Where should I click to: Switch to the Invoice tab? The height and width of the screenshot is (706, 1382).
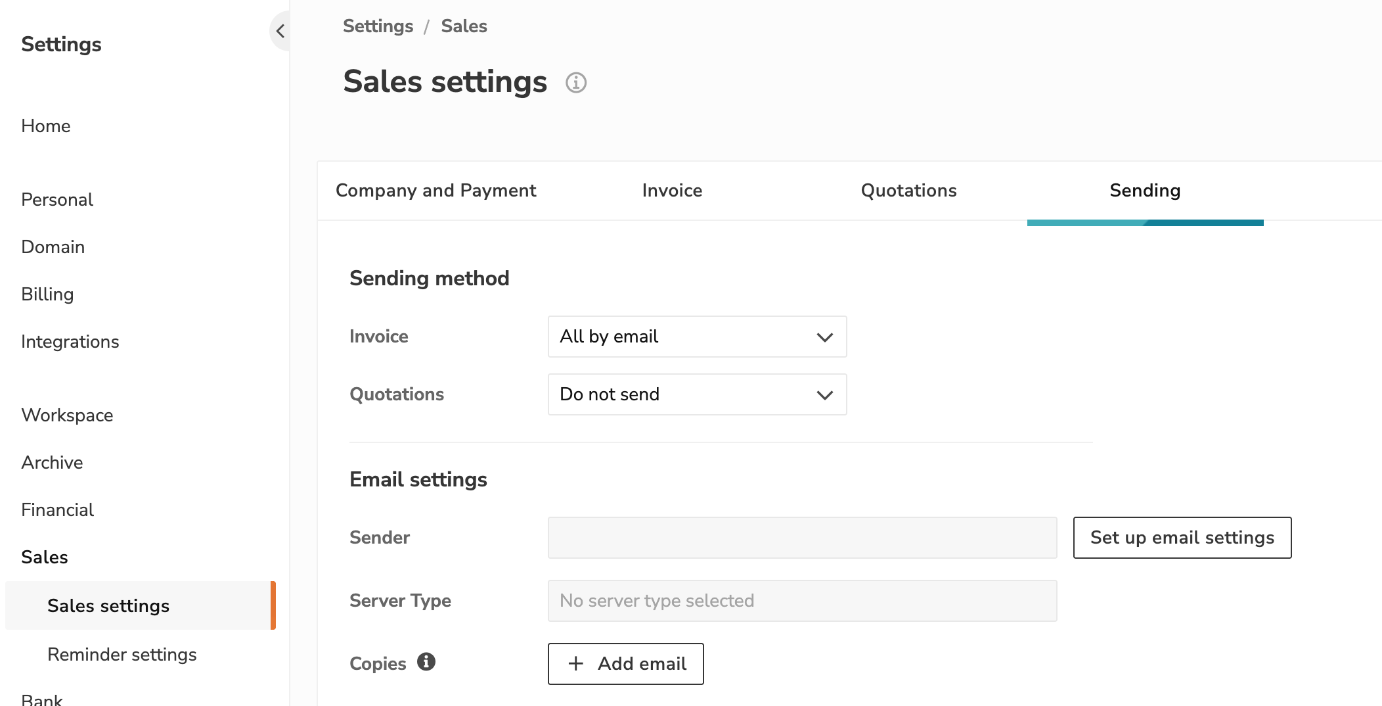[672, 191]
